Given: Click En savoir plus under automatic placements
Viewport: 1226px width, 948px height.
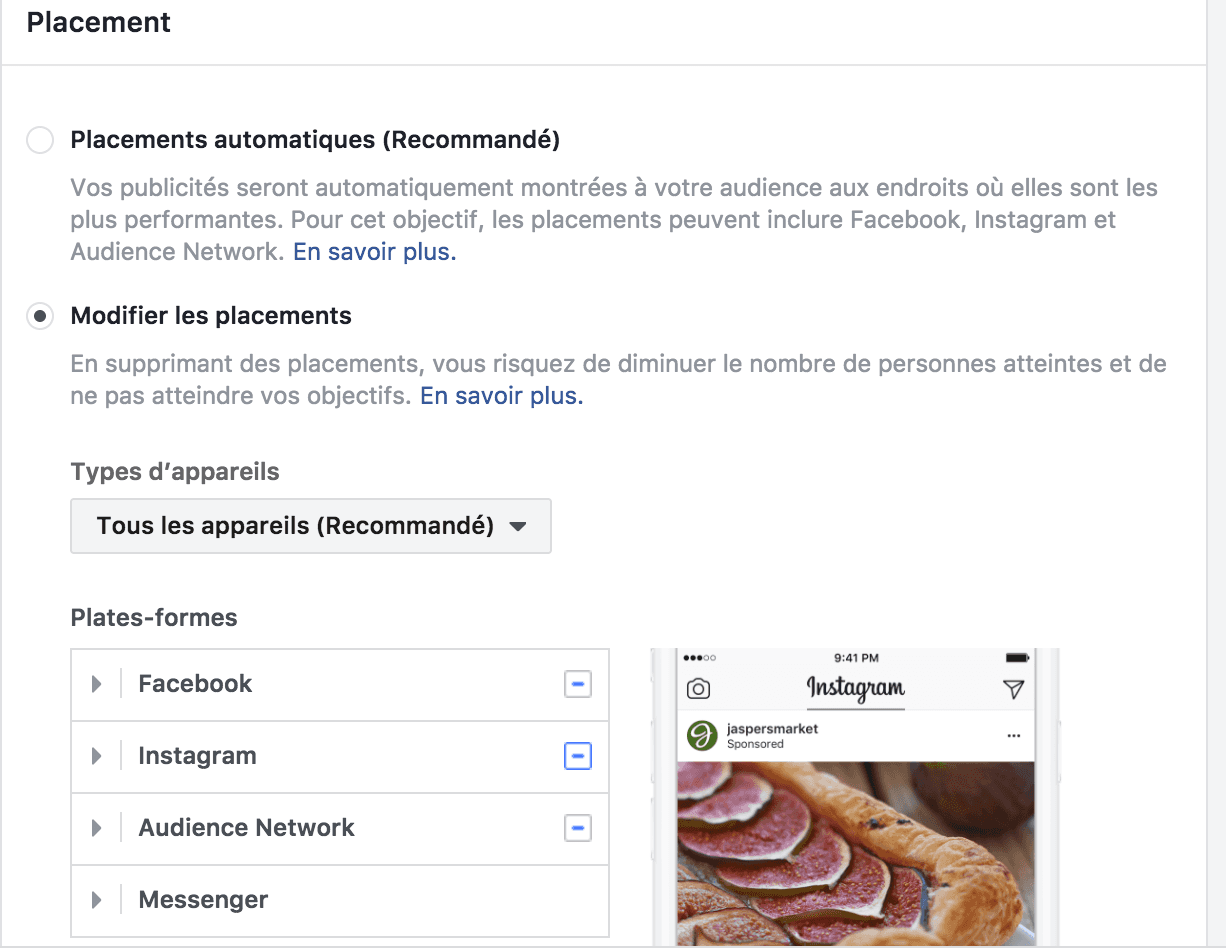Looking at the screenshot, I should pos(374,252).
